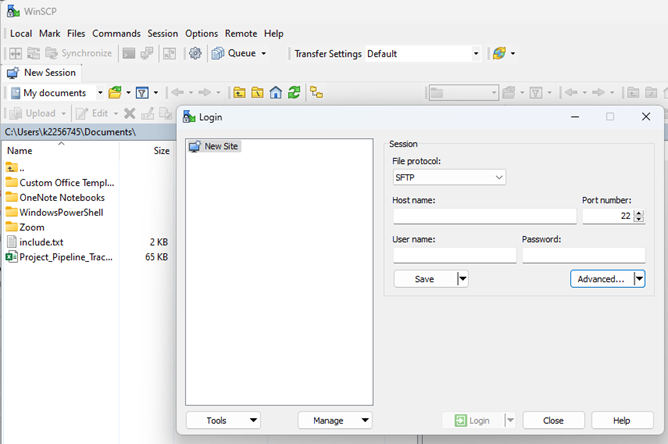Open the File protocol SFTP dropdown
This screenshot has width=668, height=444.
click(x=449, y=177)
